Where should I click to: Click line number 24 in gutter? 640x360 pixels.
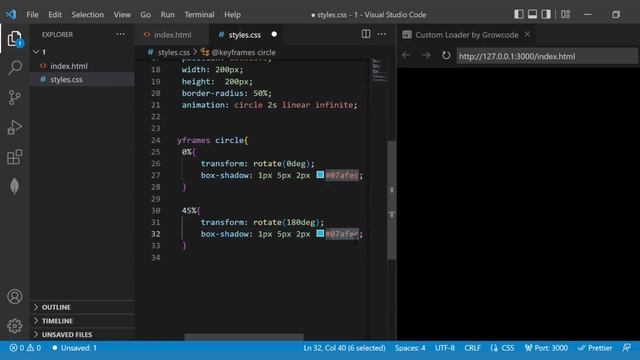tap(156, 140)
